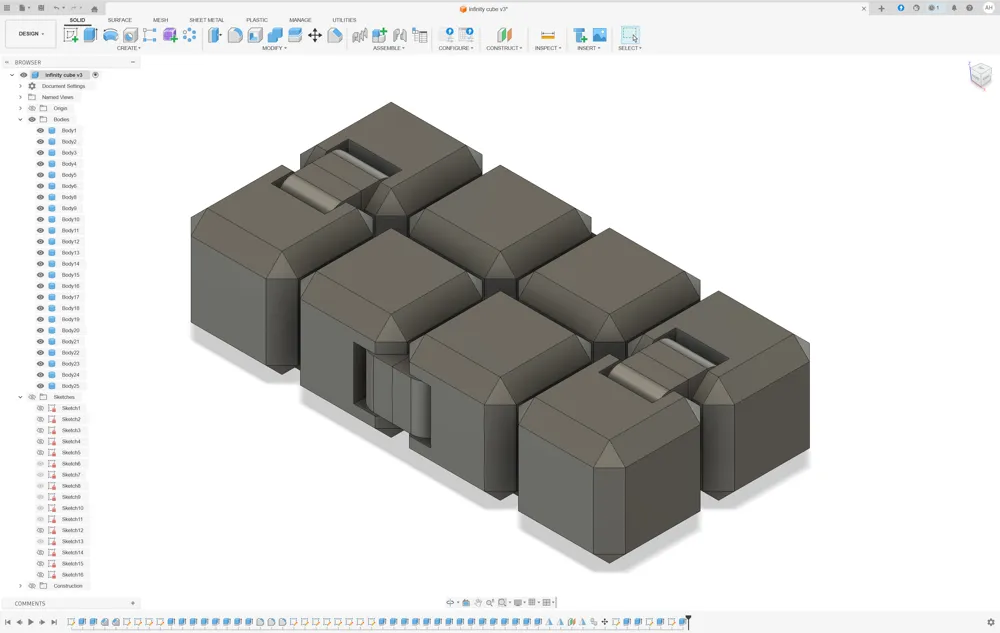The image size is (1000, 633).
Task: Select the Revolve tool
Action: (110, 35)
